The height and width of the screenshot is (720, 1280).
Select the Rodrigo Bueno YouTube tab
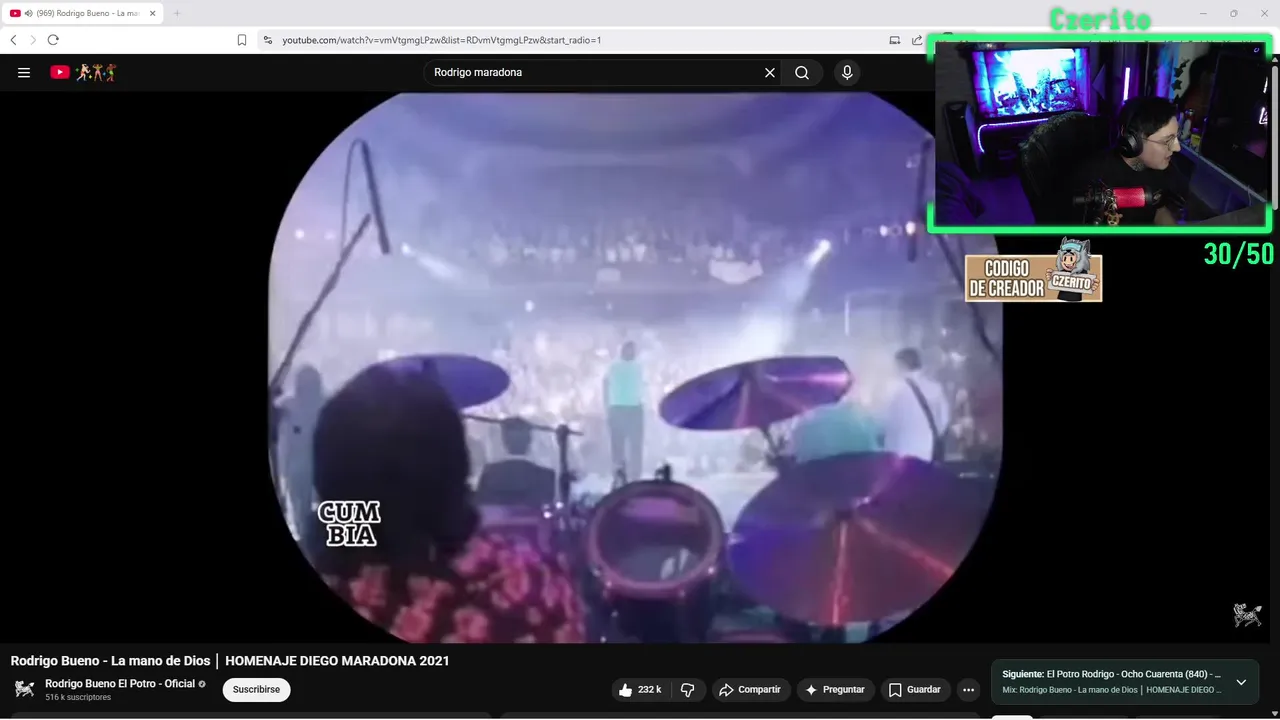point(83,13)
